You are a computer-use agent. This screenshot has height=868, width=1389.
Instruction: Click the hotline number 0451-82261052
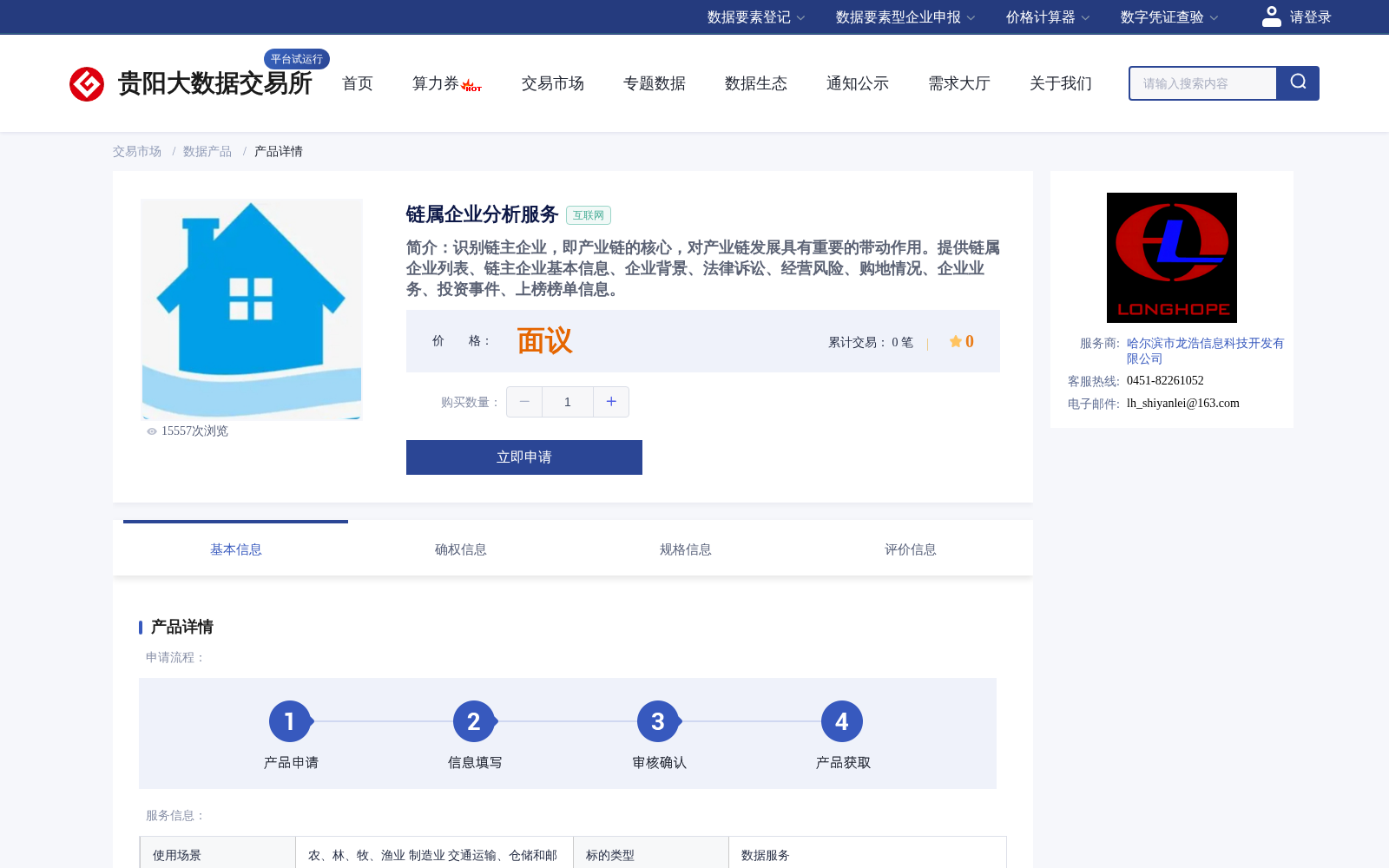[1165, 380]
